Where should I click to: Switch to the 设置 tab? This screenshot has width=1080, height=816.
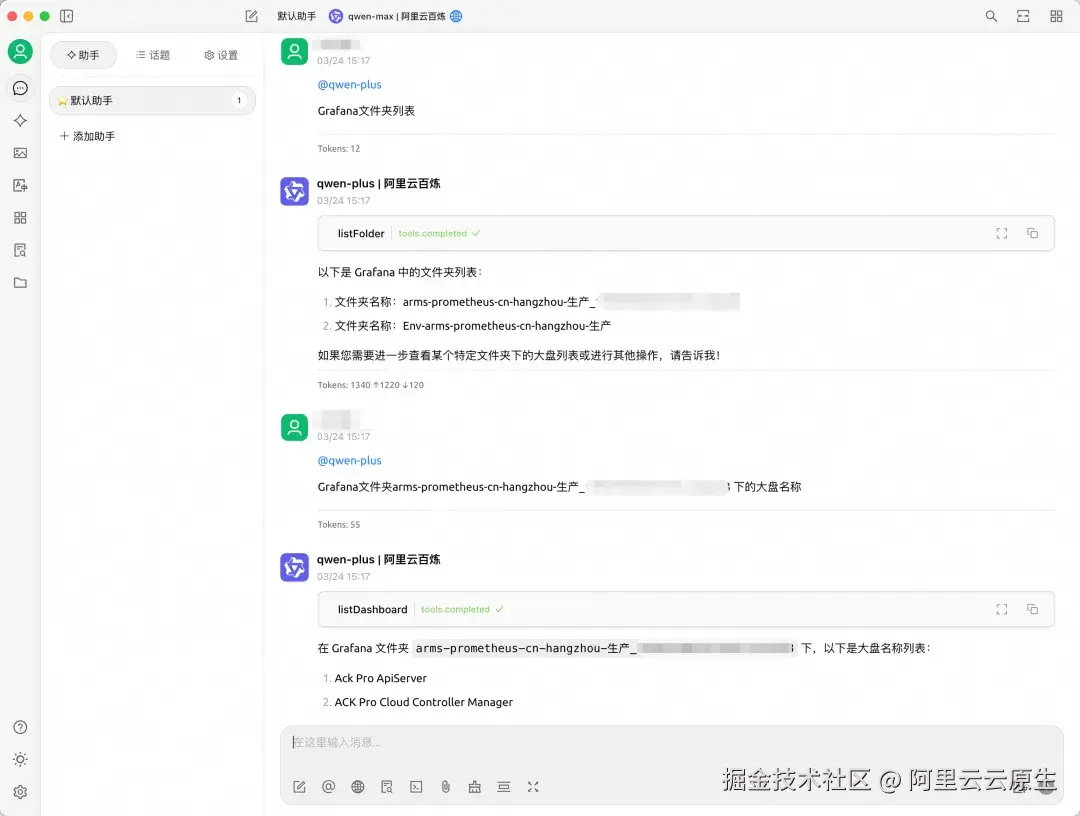click(221, 55)
